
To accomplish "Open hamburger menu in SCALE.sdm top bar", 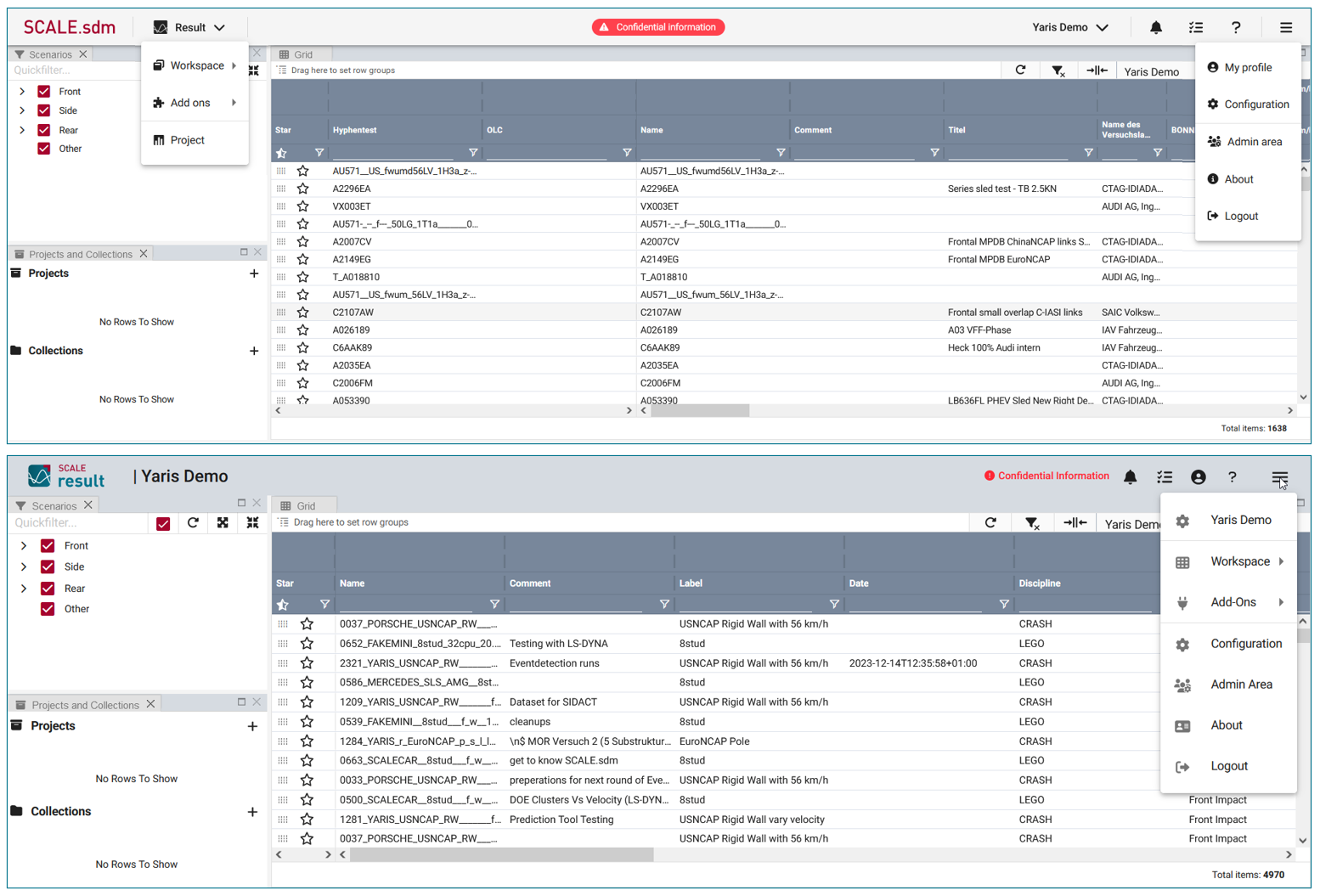I will 1286,27.
